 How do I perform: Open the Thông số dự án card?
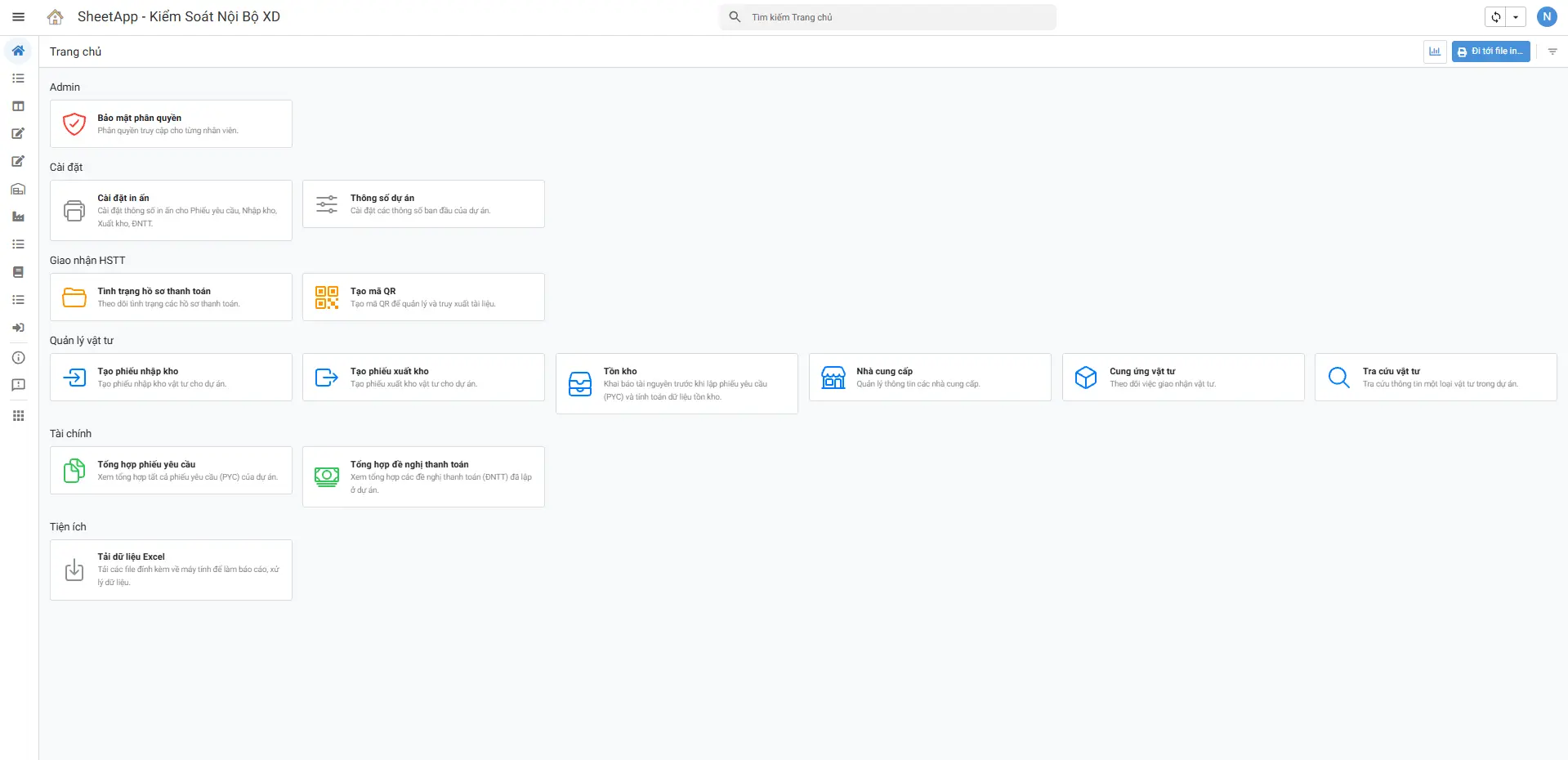pos(423,203)
